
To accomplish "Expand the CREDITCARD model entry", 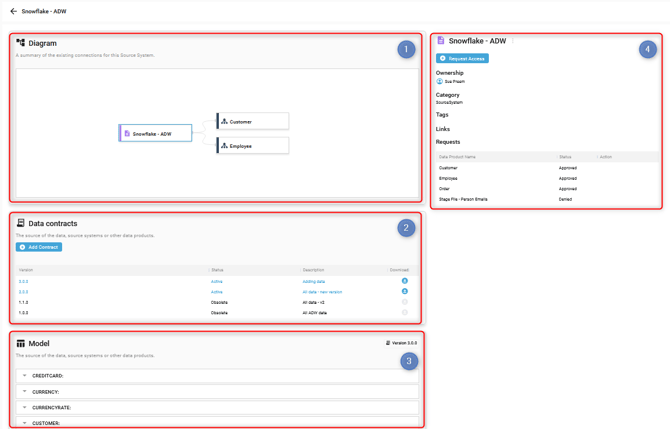I will pyautogui.click(x=217, y=376).
